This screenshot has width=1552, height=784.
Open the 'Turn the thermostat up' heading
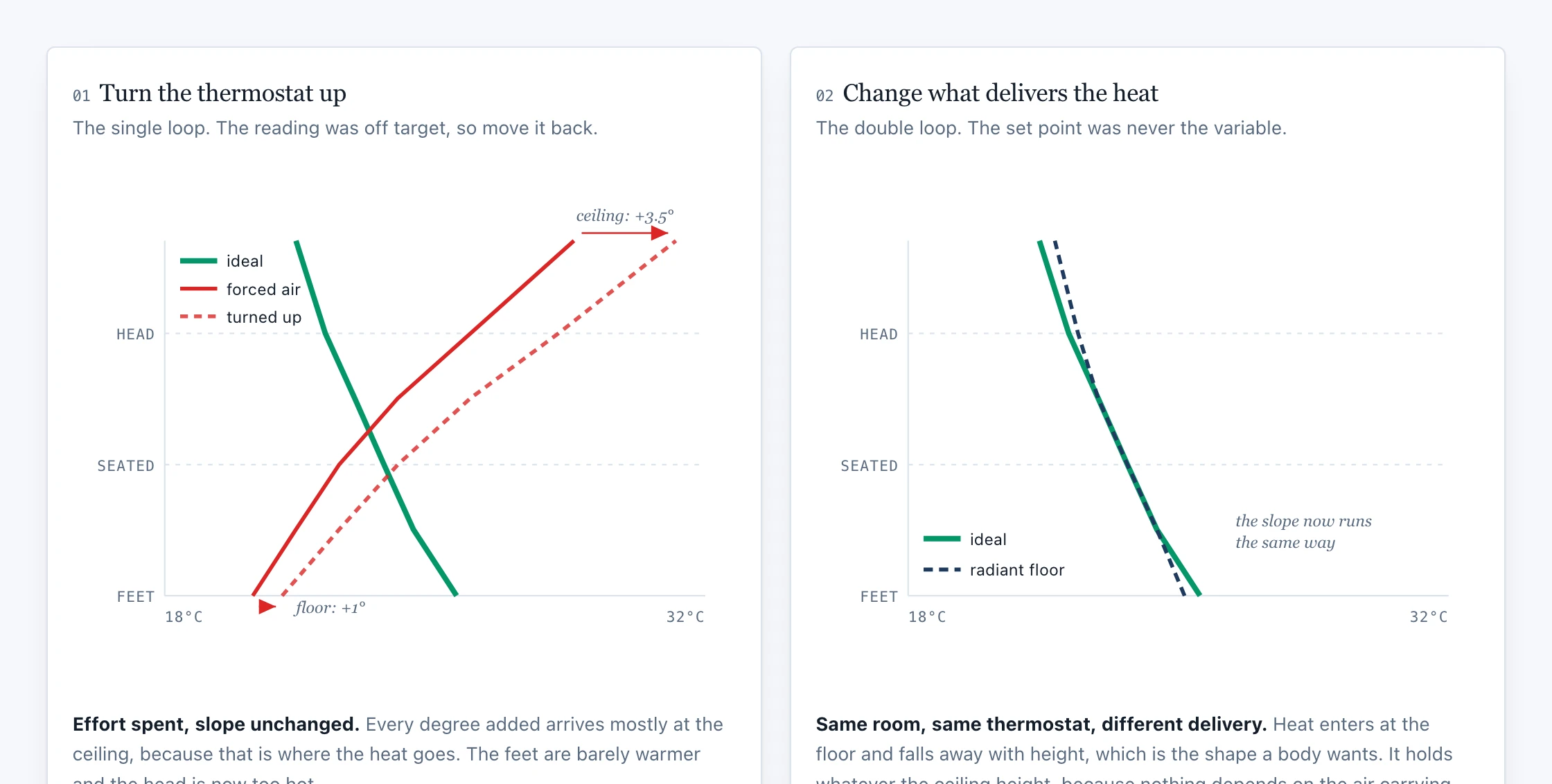(x=223, y=93)
